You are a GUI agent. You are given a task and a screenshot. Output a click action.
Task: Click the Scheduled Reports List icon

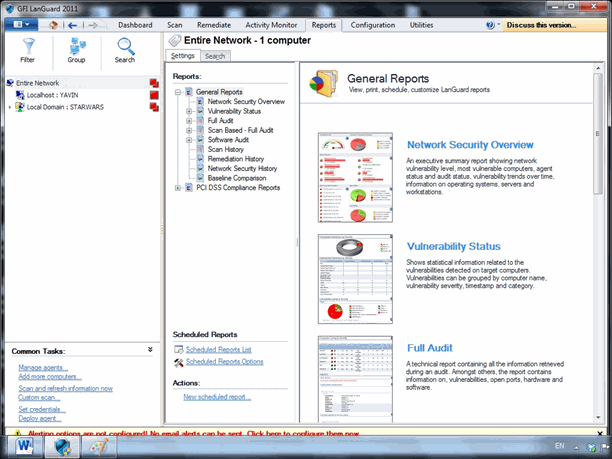point(179,349)
